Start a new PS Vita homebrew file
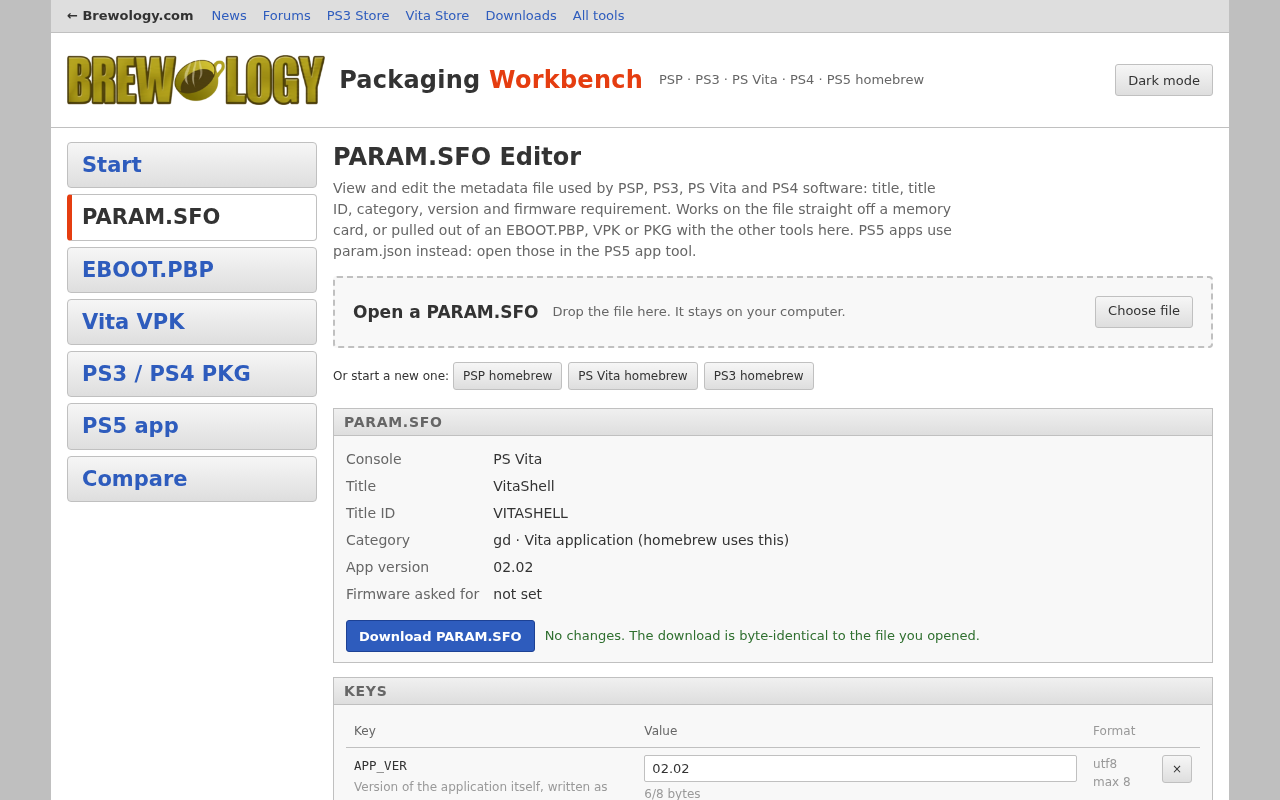The width and height of the screenshot is (1280, 800). point(633,376)
